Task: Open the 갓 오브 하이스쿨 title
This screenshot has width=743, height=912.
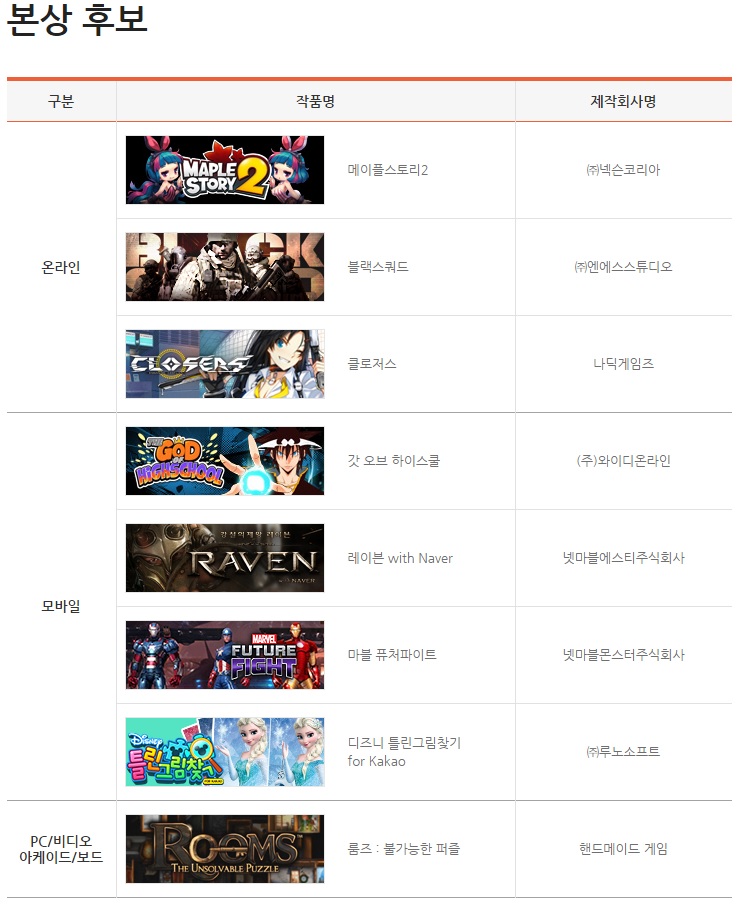Action: point(393,461)
